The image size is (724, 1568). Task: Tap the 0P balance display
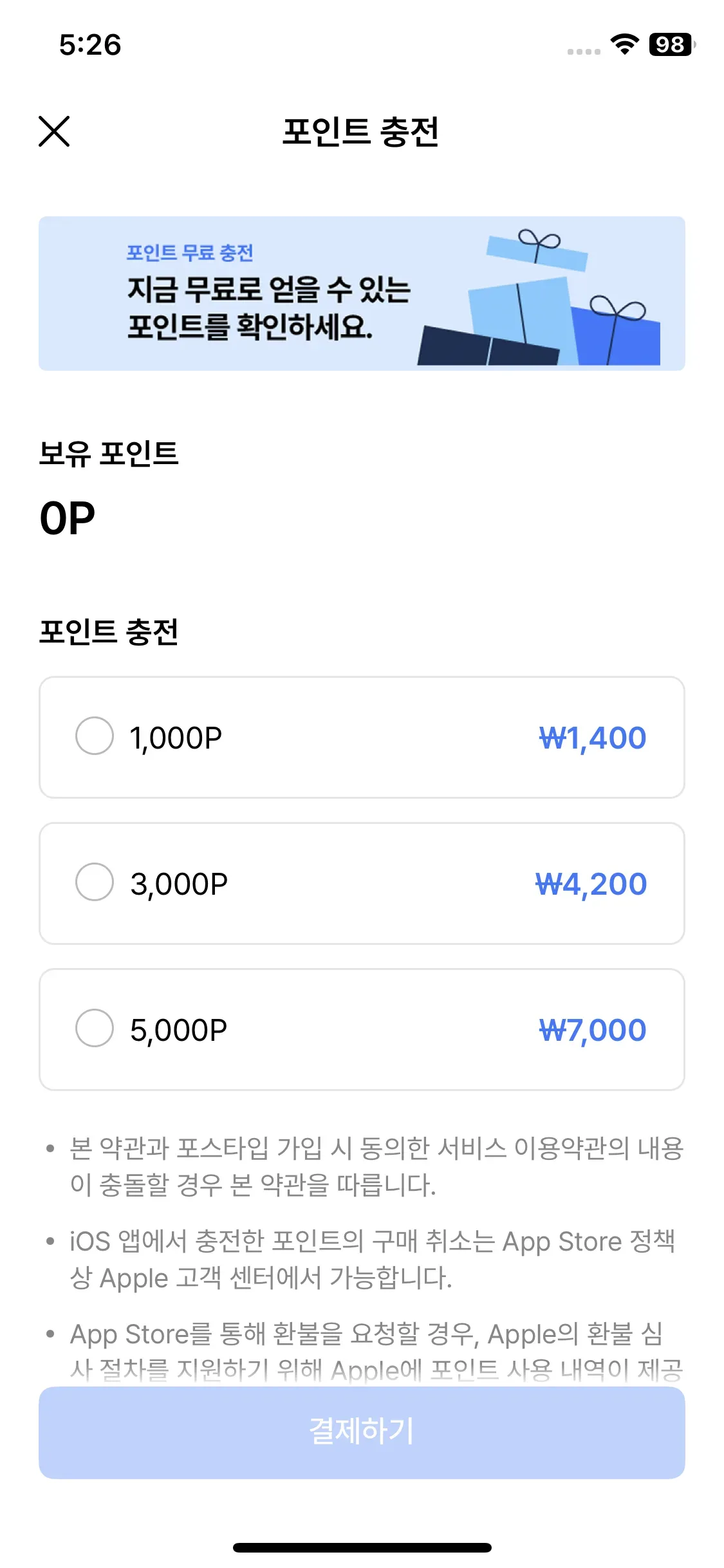tap(68, 518)
